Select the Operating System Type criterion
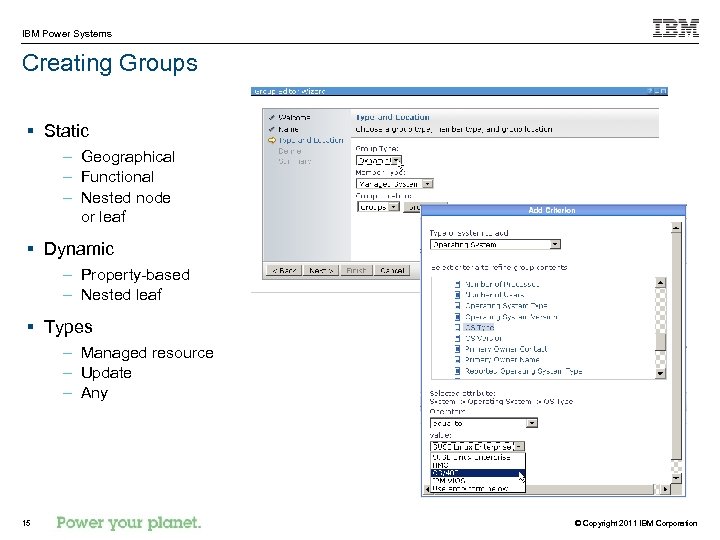 pyautogui.click(x=506, y=305)
